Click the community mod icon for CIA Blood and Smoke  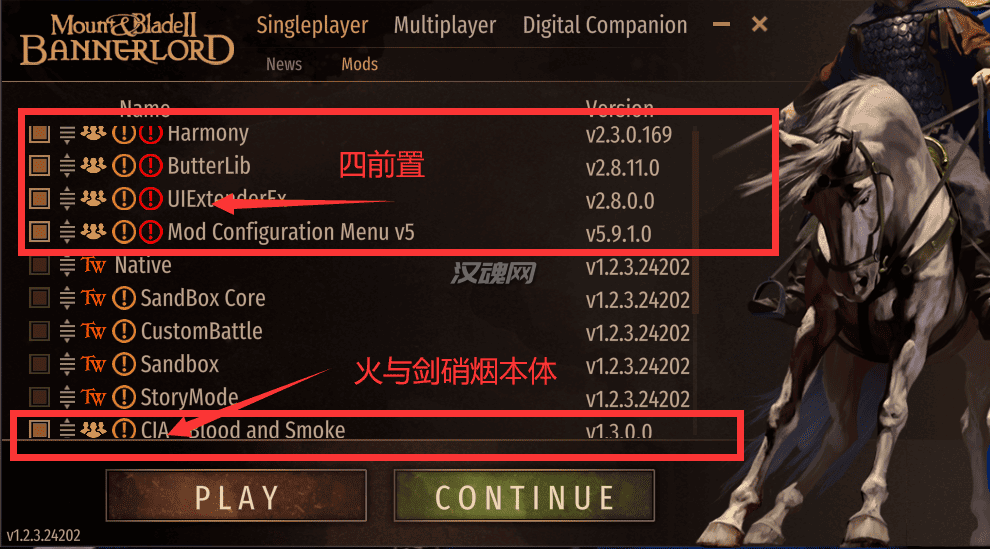pos(93,430)
